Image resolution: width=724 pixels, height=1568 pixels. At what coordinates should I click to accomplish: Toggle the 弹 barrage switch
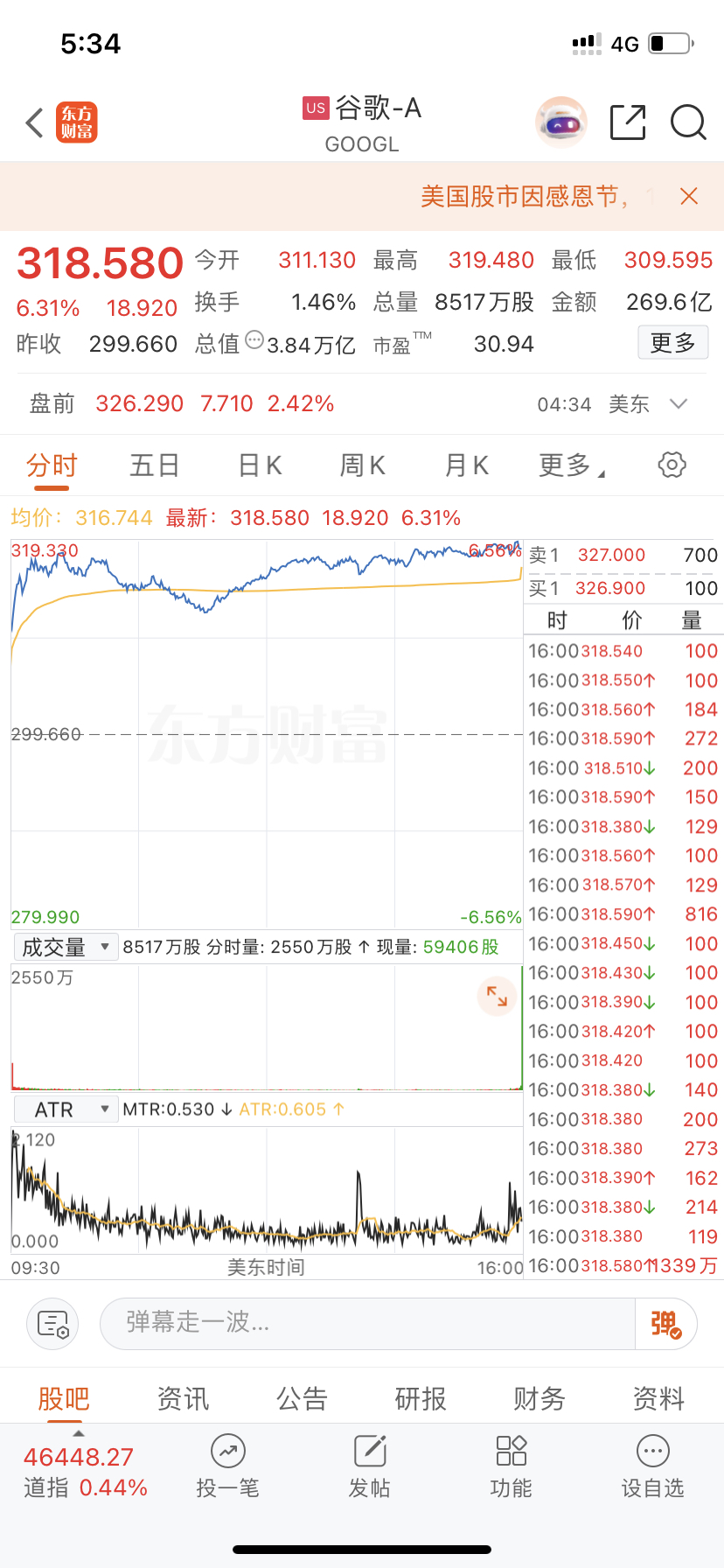[665, 1324]
